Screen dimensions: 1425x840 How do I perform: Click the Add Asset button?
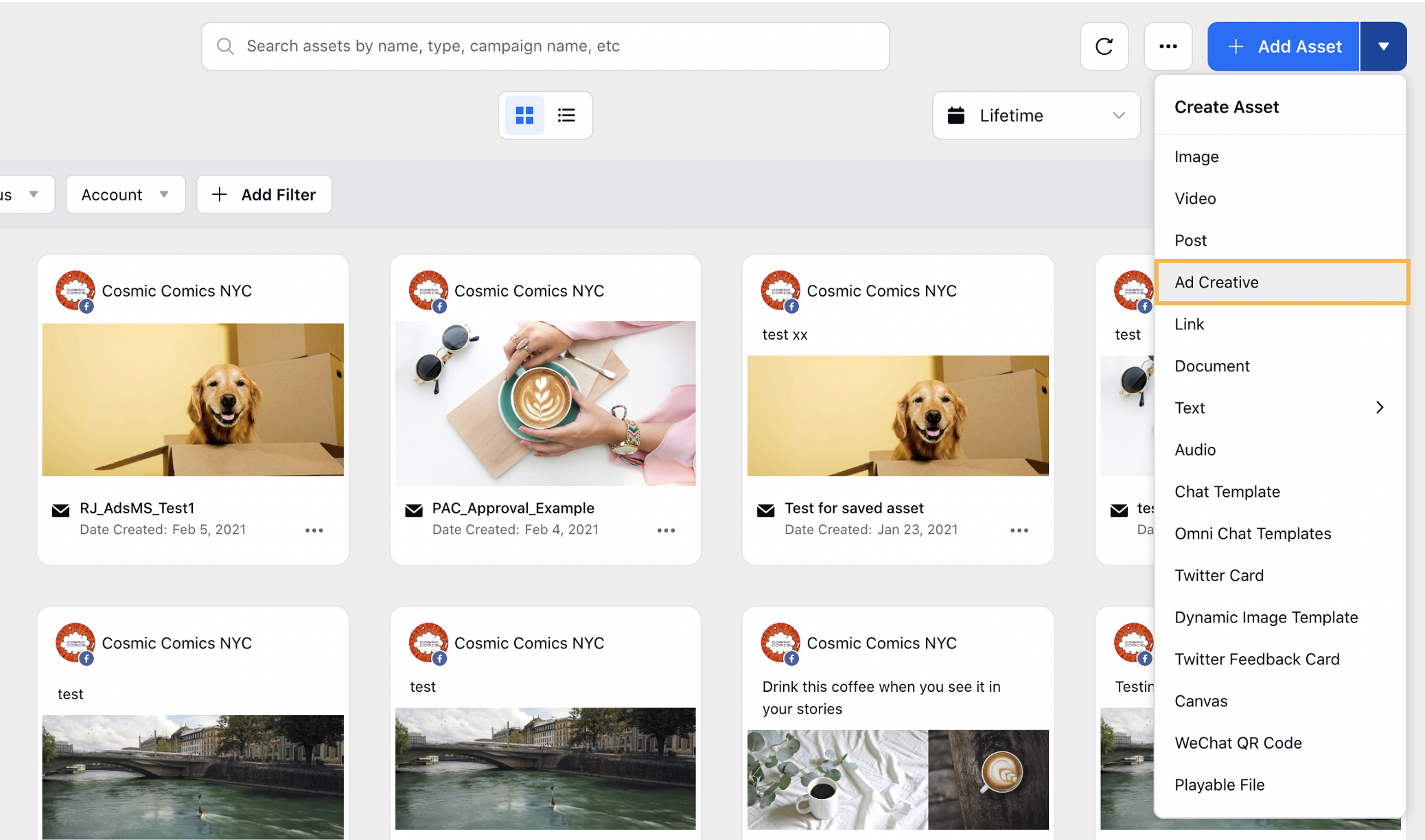1282,46
